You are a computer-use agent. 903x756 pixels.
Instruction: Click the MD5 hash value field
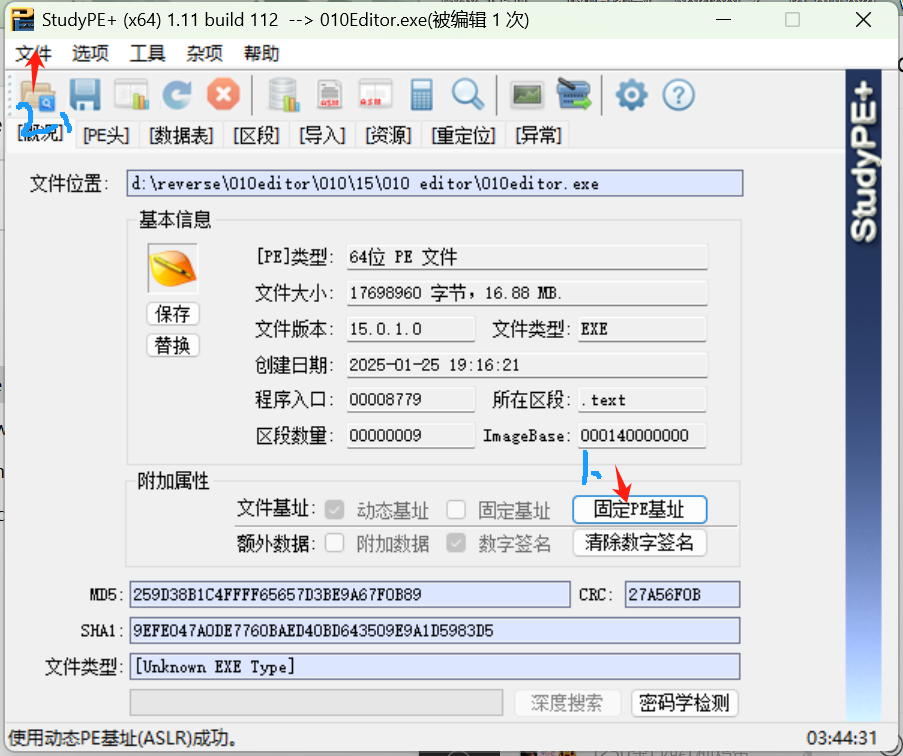(x=350, y=595)
